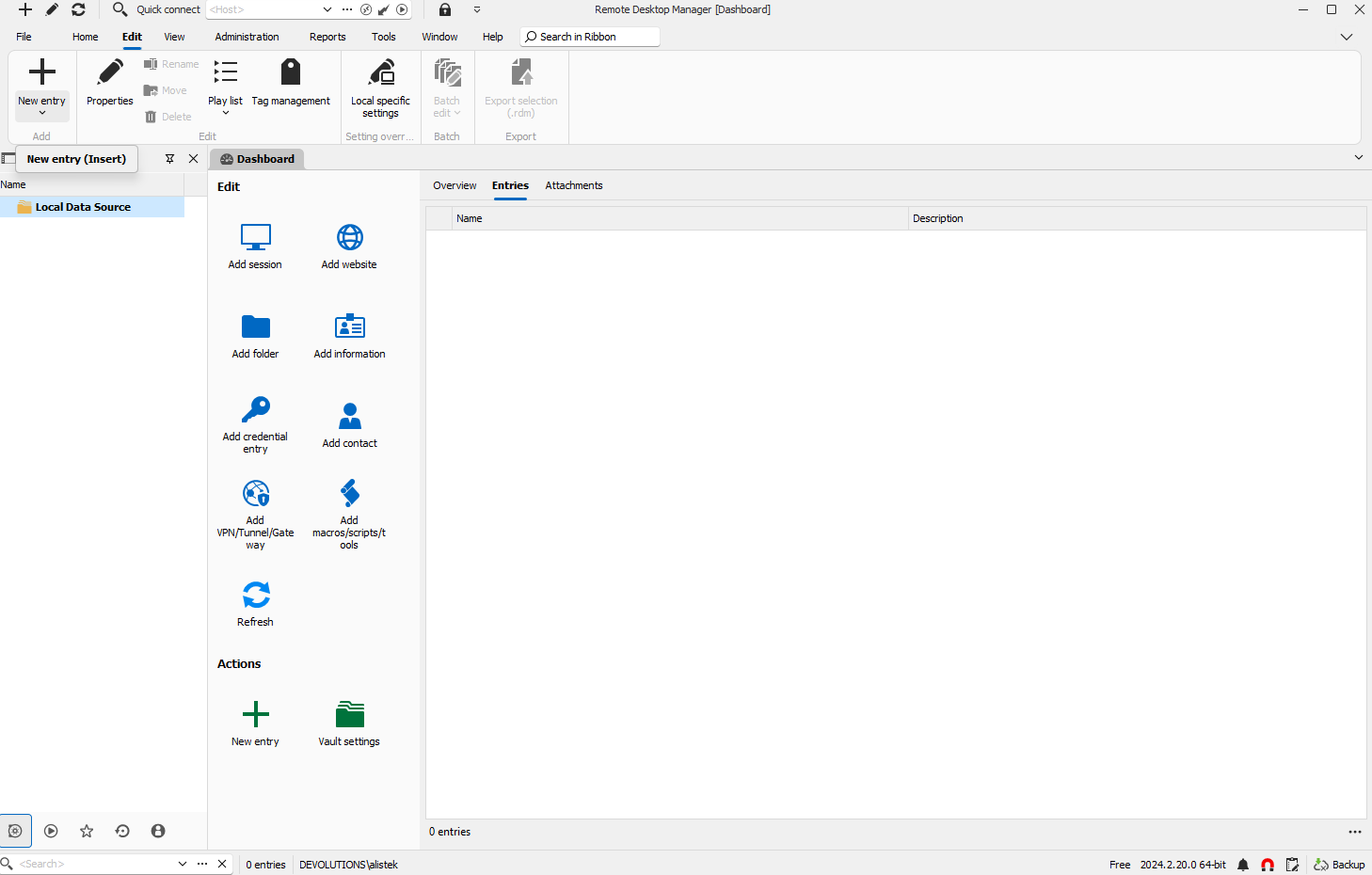Clear the bottom search with the X
This screenshot has width=1372, height=875.
click(222, 864)
